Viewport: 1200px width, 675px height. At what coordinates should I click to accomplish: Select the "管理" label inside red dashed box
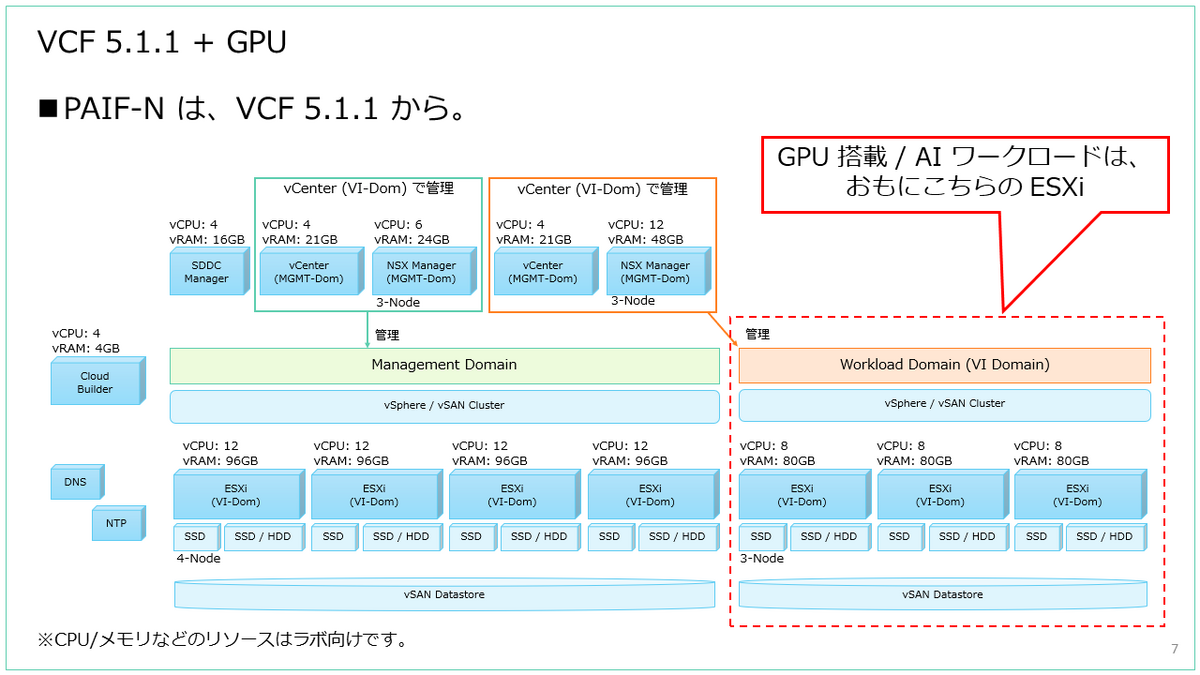[x=757, y=334]
